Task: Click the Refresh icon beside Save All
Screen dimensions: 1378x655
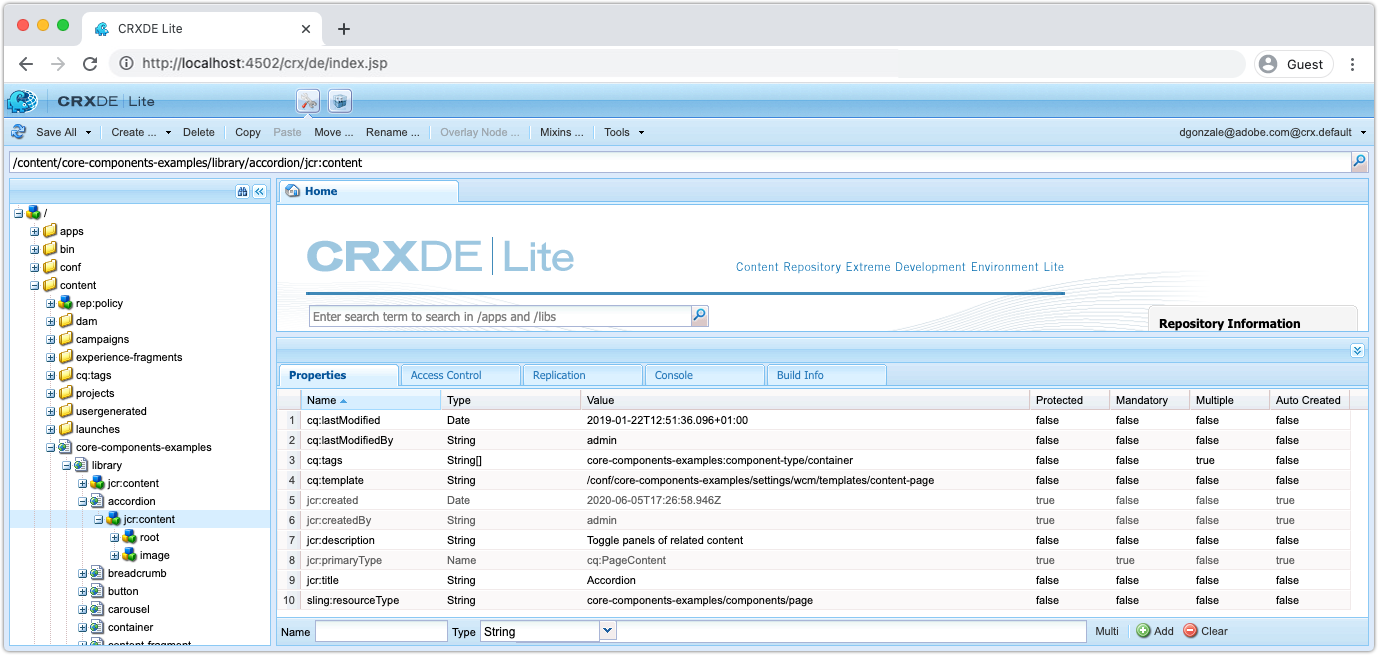Action: pyautogui.click(x=19, y=132)
